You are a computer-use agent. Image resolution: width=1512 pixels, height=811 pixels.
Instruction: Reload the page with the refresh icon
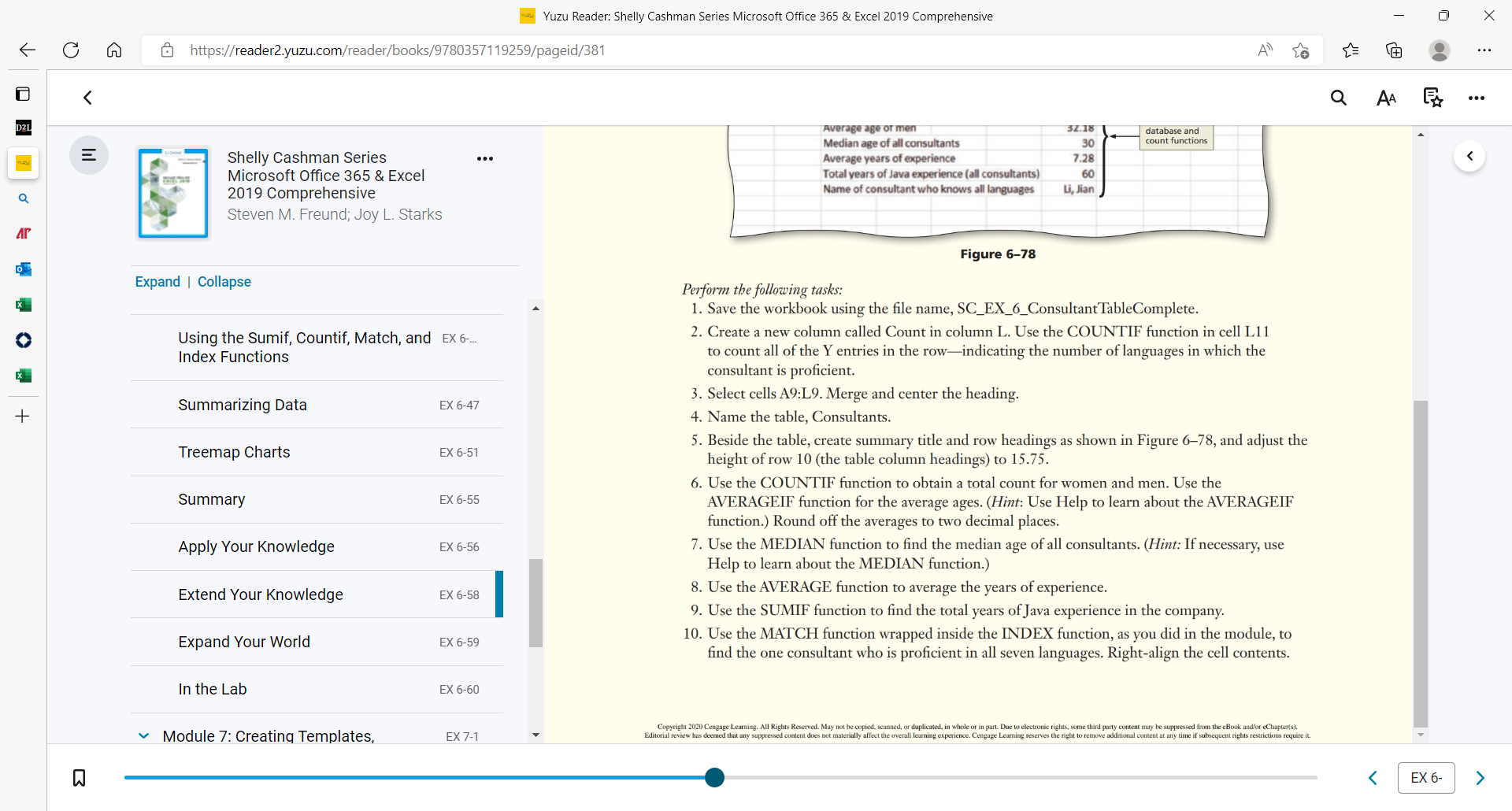point(71,50)
